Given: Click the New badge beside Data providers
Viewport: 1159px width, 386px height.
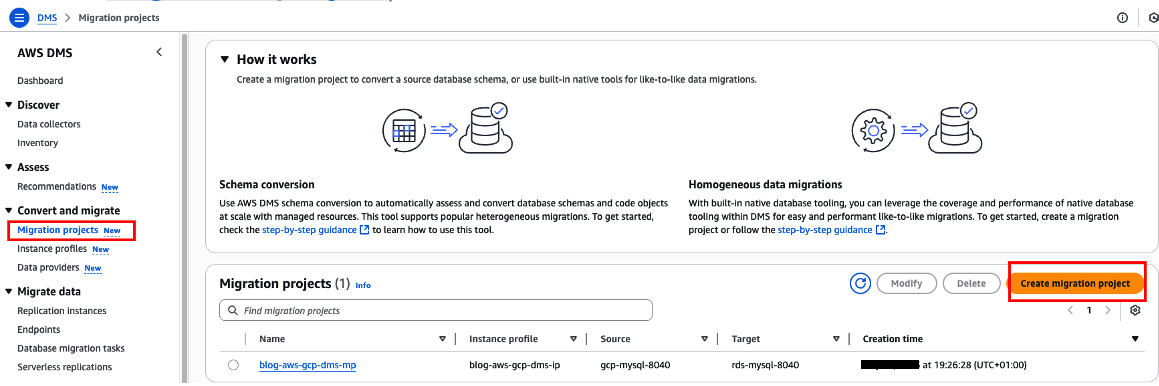Looking at the screenshot, I should [x=93, y=268].
